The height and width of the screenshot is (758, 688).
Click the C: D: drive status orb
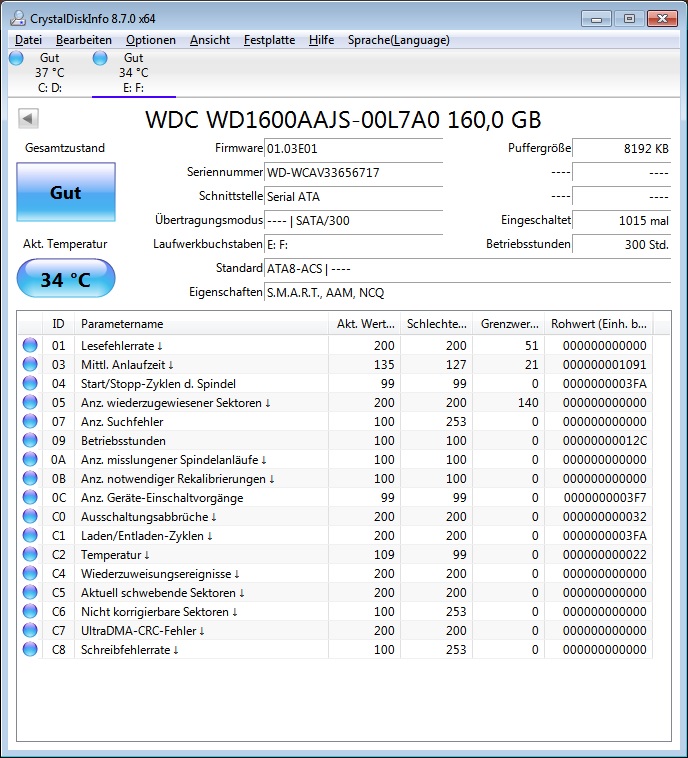(16, 58)
